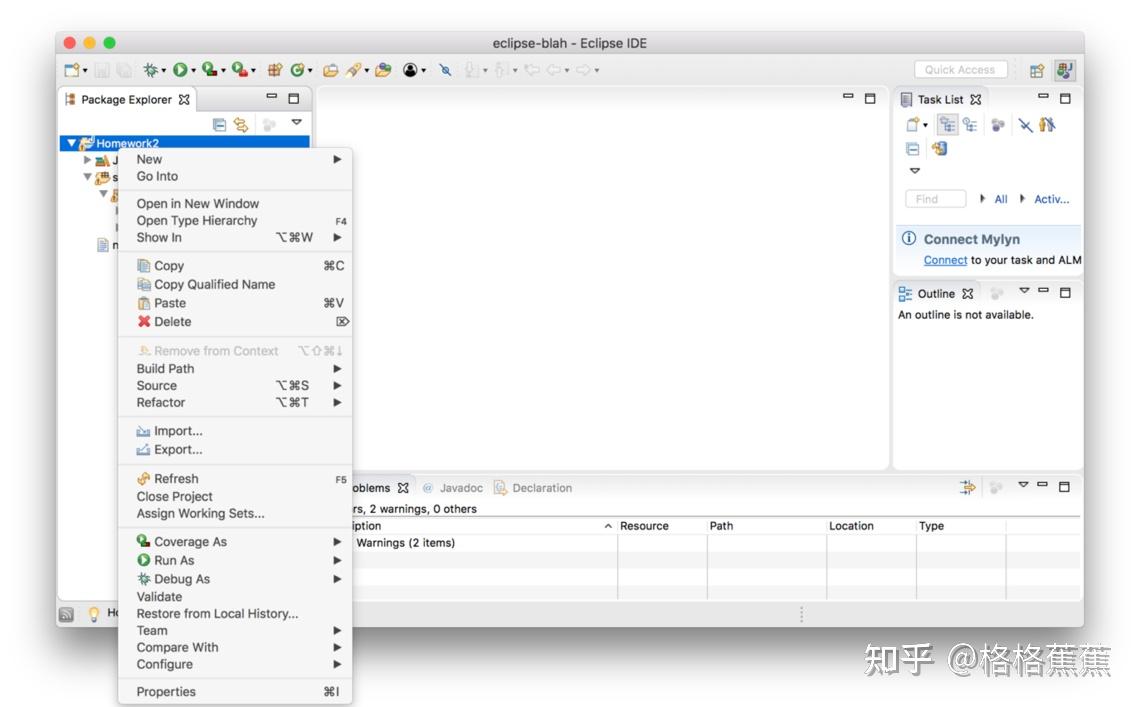1140x707 pixels.
Task: Click the Mylyn black circle toolbar icon
Action: pos(410,70)
